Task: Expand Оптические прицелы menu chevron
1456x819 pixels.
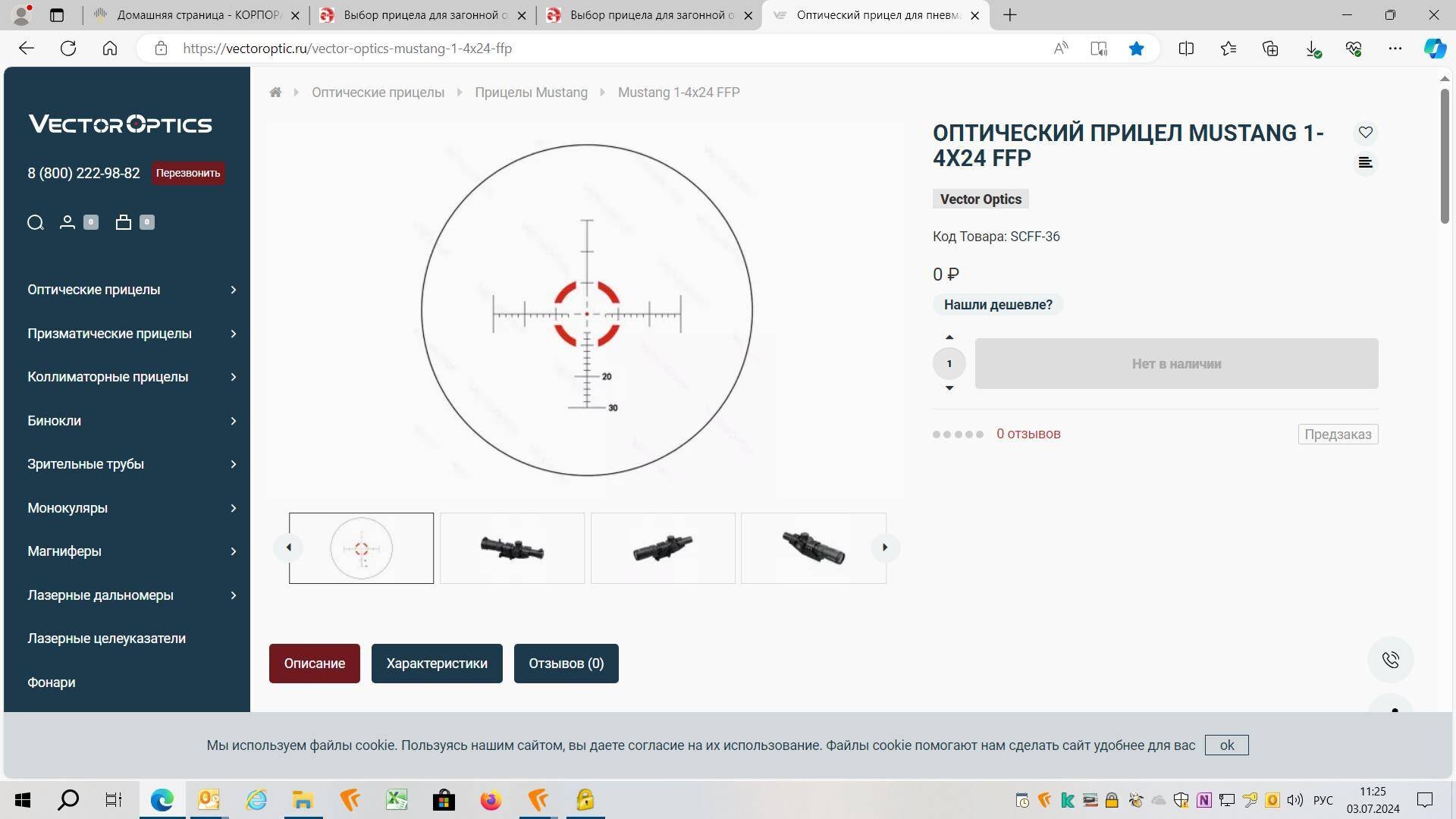Action: [x=234, y=290]
